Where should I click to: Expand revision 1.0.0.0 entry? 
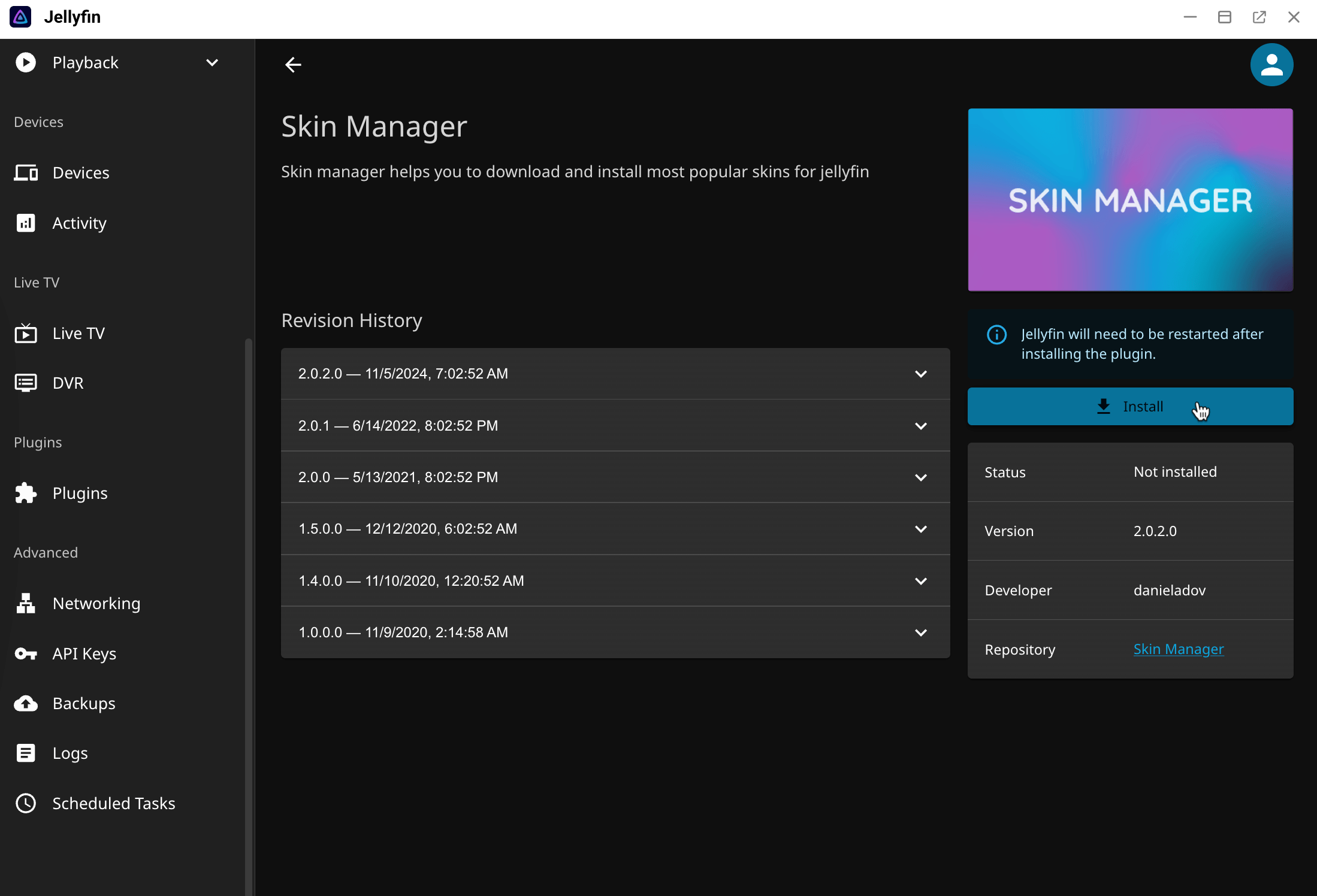[x=615, y=632]
